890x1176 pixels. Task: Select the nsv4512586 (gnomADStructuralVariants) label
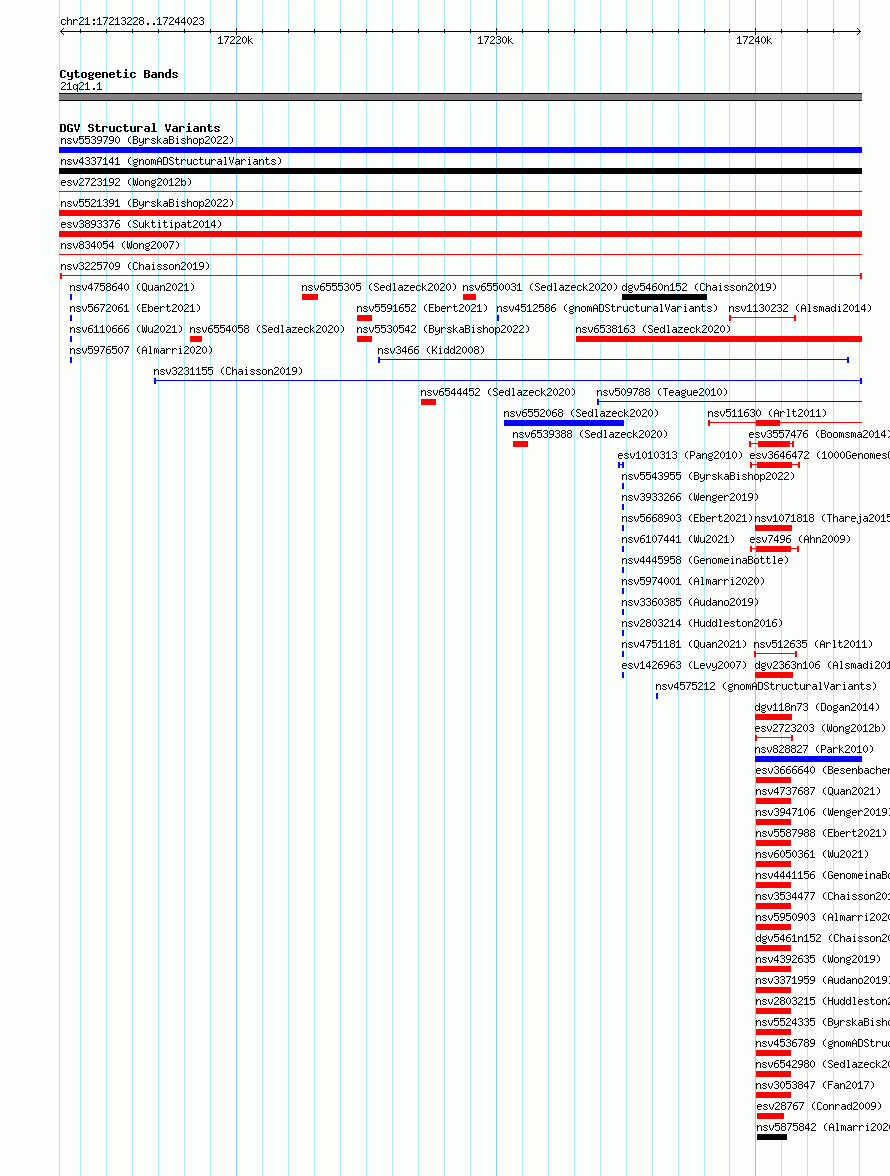pos(607,308)
